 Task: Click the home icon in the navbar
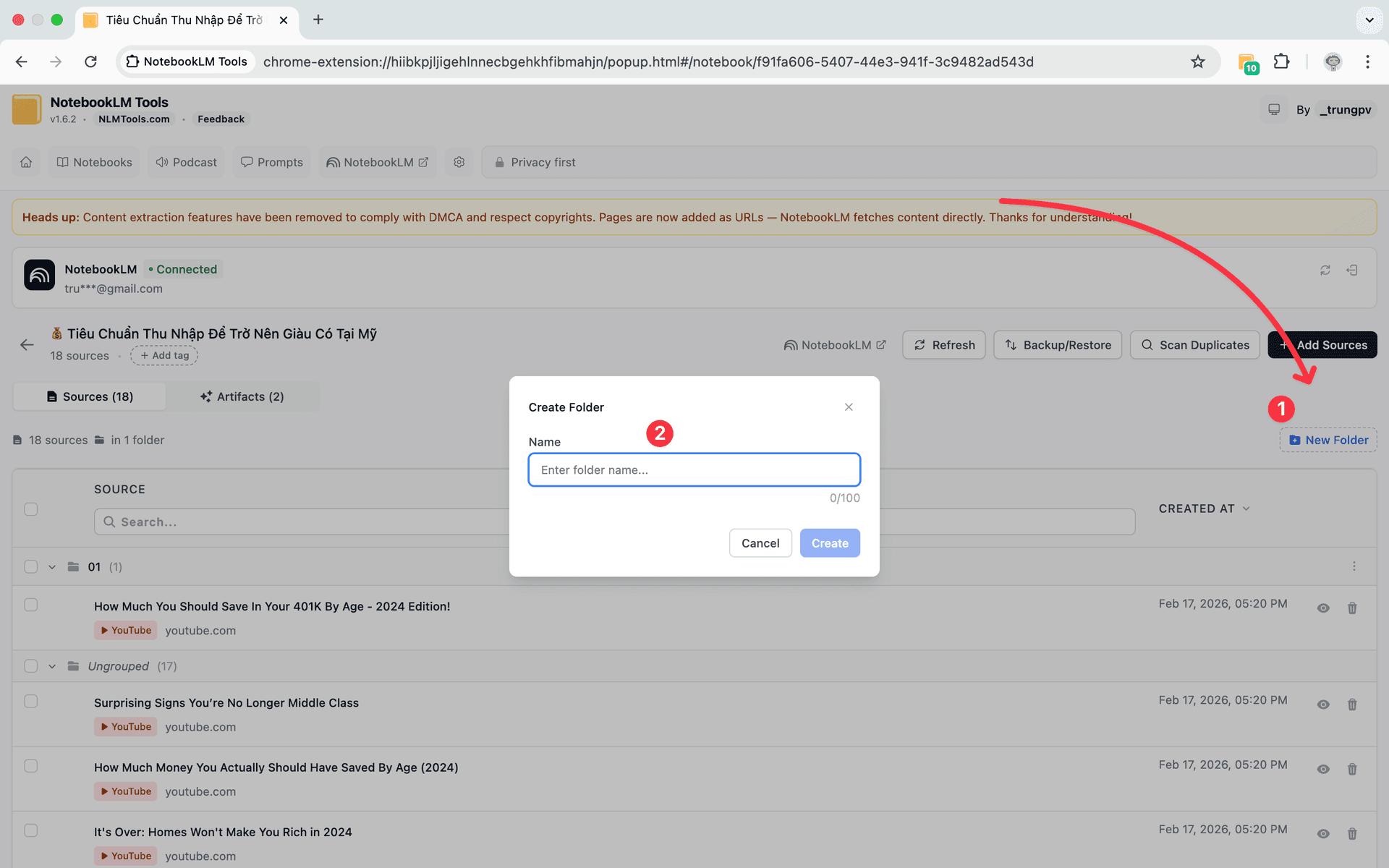[26, 162]
